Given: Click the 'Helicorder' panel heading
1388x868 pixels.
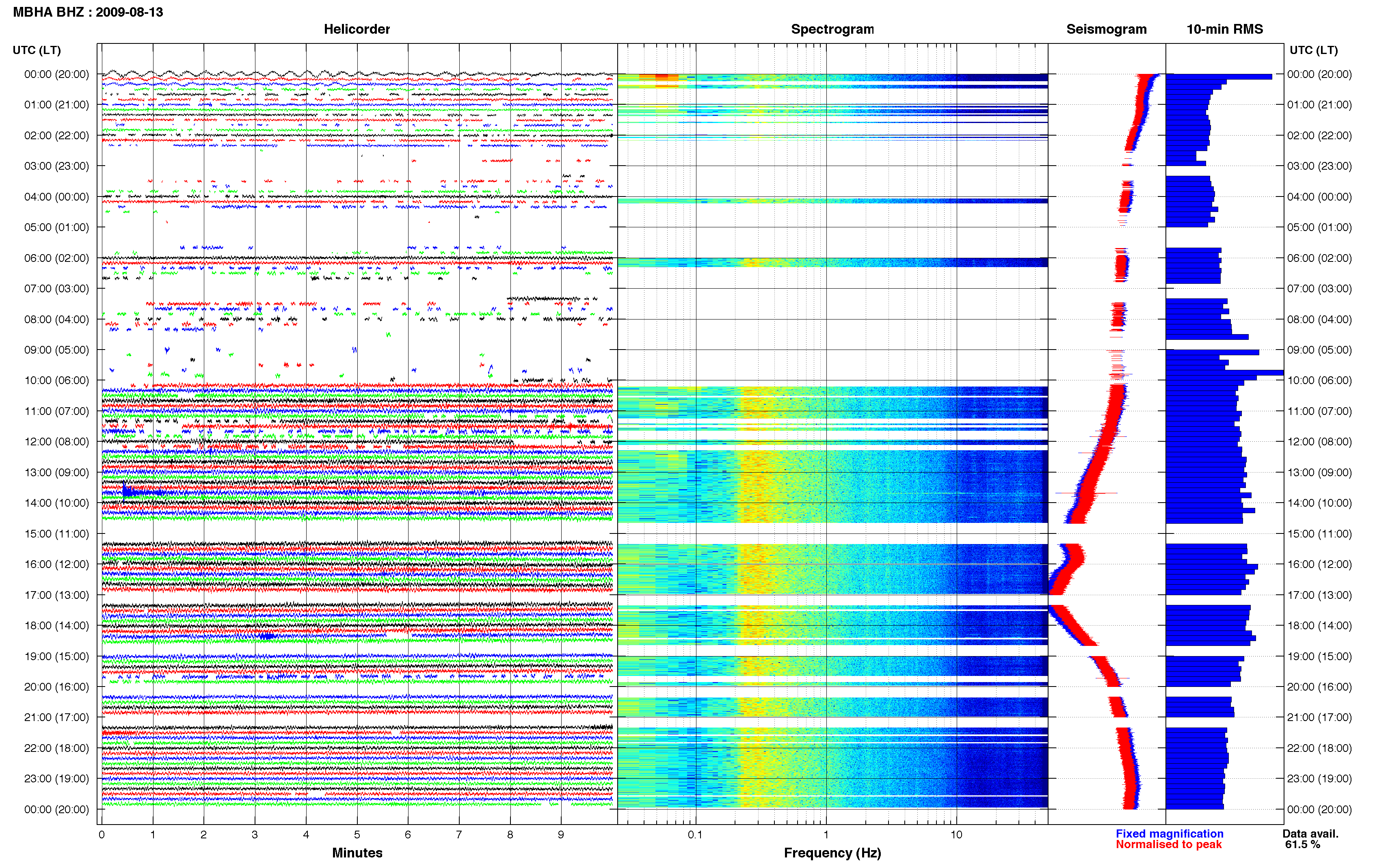Looking at the screenshot, I should (x=357, y=29).
